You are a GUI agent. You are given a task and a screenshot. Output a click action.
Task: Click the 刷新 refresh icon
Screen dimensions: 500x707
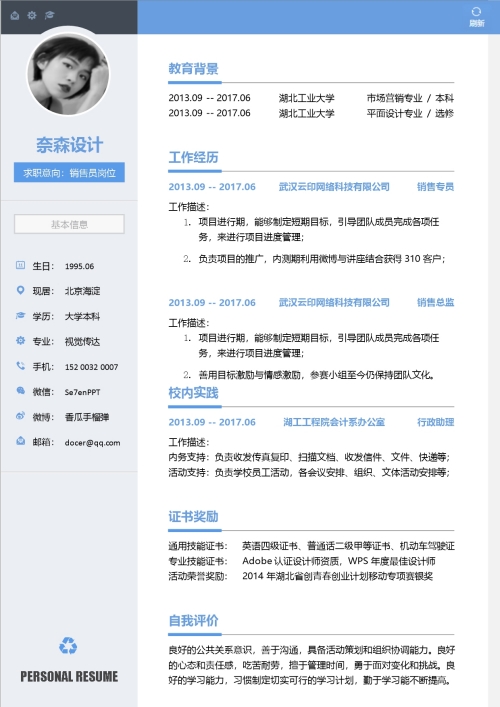click(x=476, y=12)
